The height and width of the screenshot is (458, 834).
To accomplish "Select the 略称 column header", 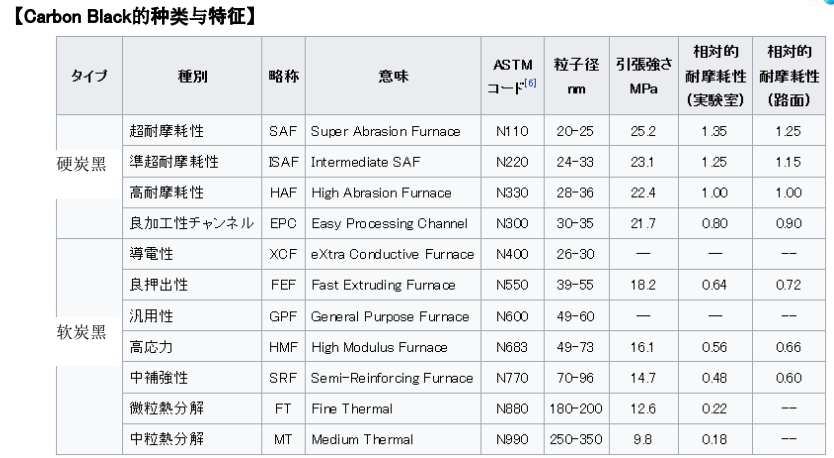I will tap(283, 76).
